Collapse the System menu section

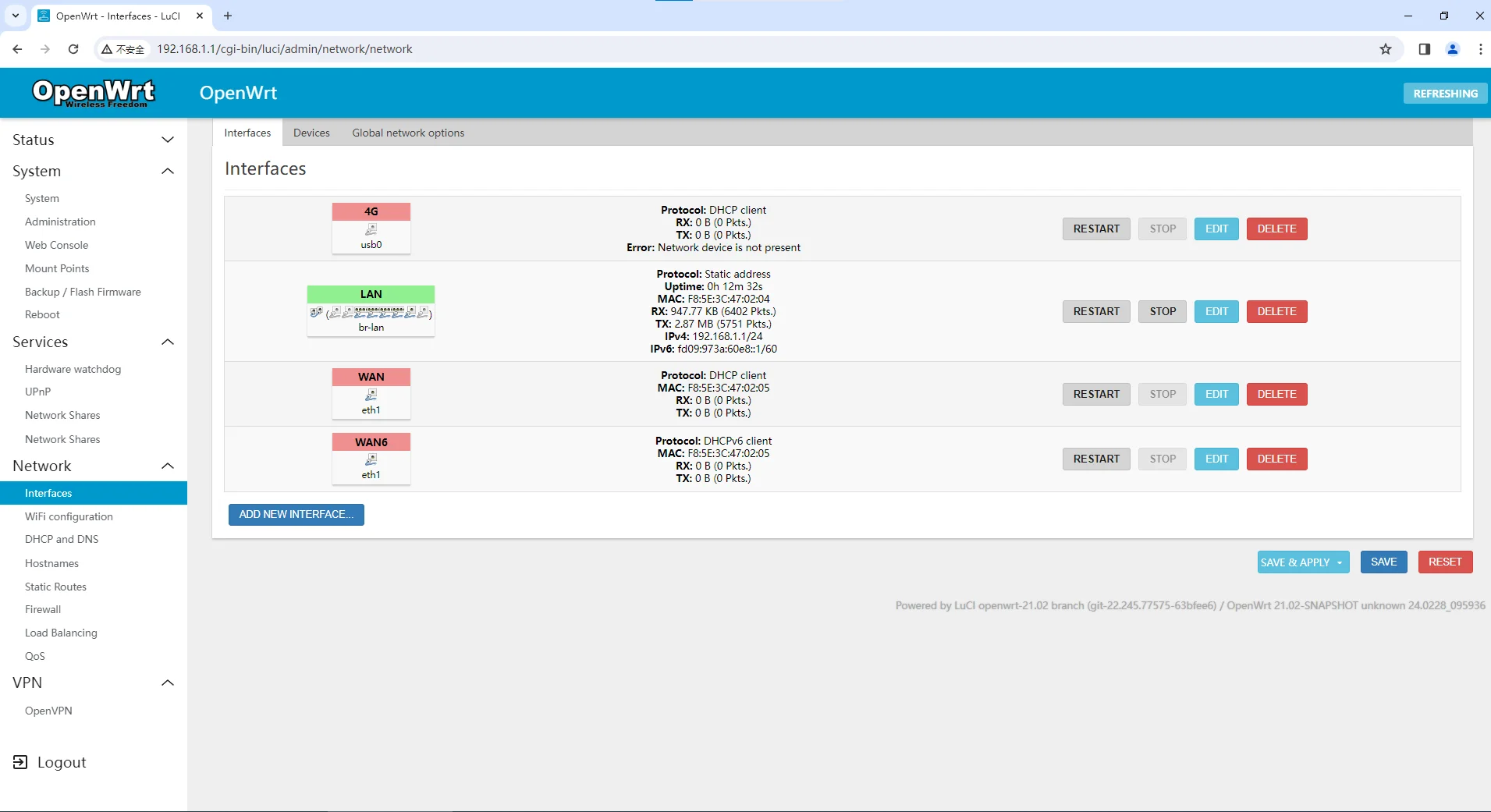point(167,171)
